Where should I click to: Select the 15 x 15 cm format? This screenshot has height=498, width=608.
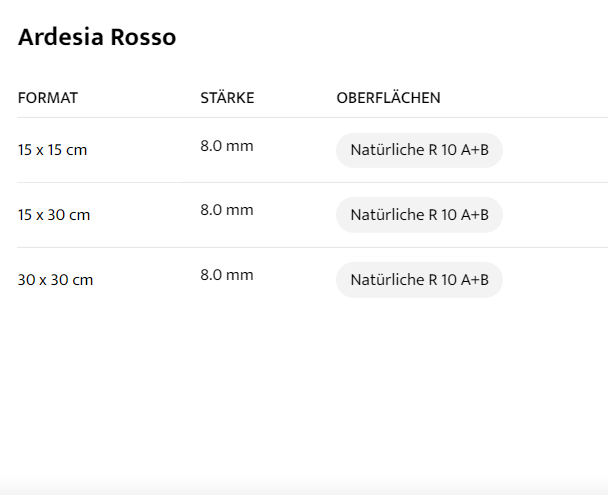[52, 151]
